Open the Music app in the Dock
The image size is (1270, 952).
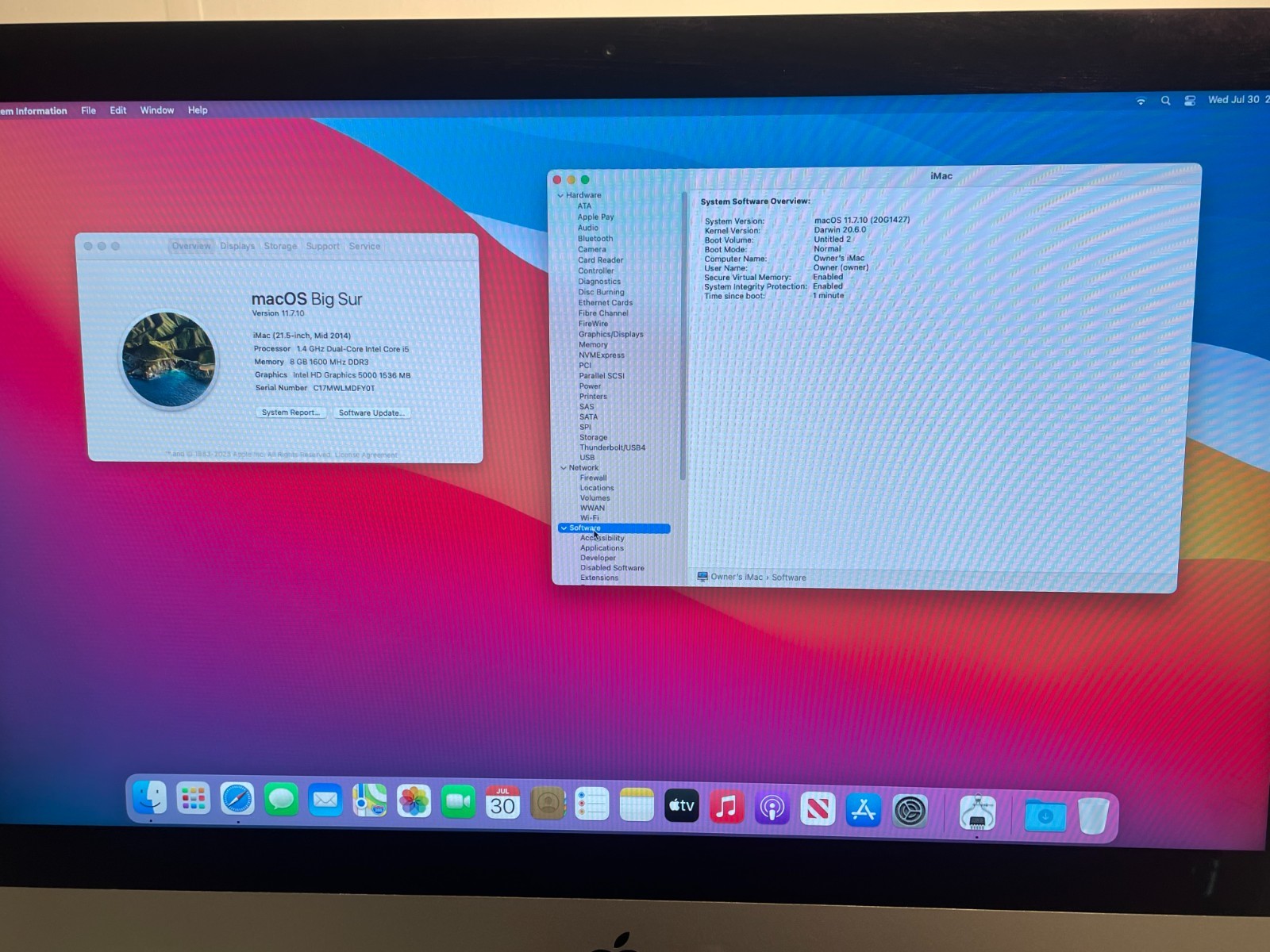tap(727, 808)
